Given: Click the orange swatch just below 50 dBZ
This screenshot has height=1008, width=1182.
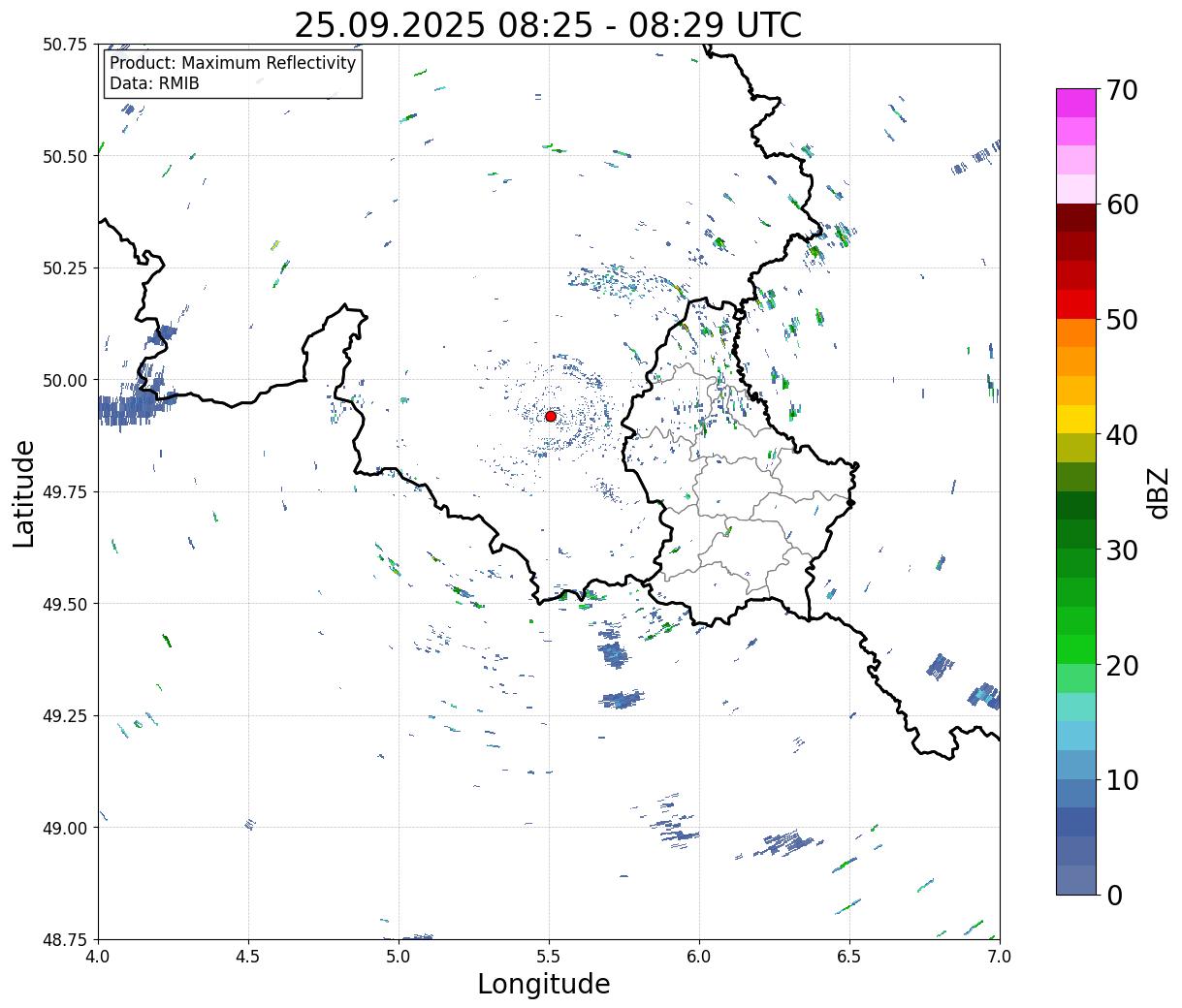Looking at the screenshot, I should (x=1076, y=332).
